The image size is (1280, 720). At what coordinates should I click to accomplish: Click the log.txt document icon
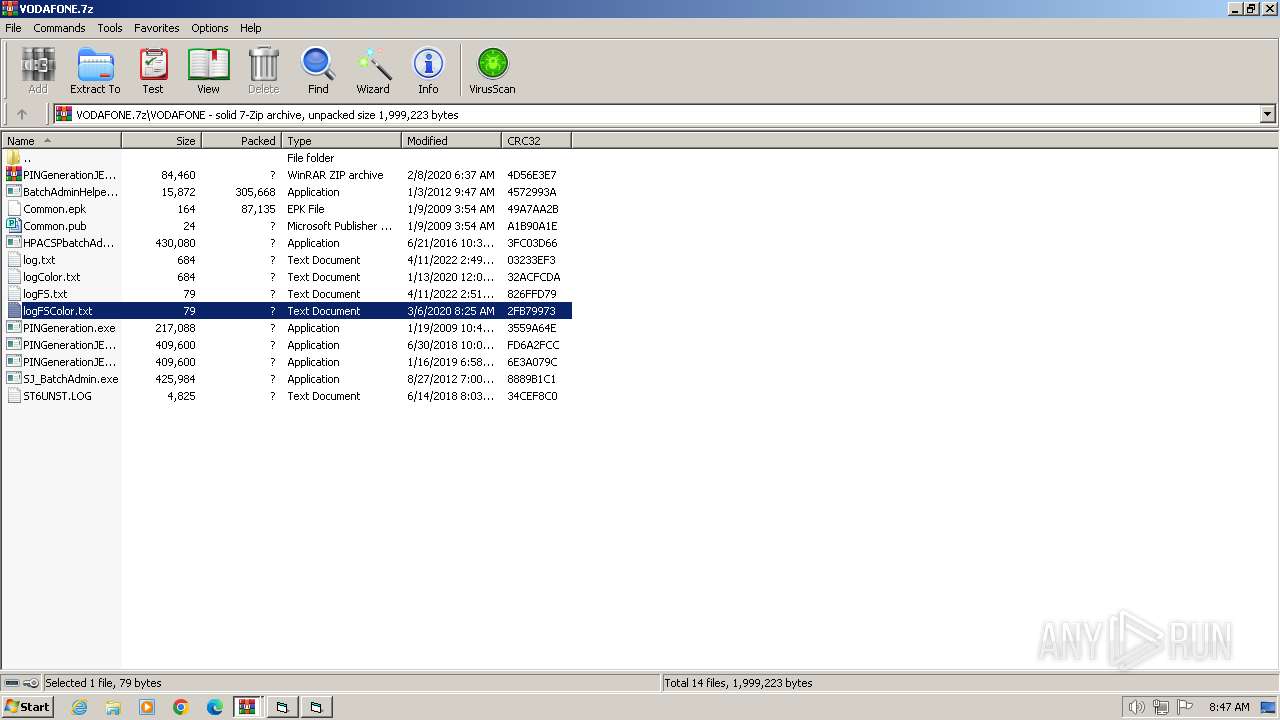click(14, 260)
